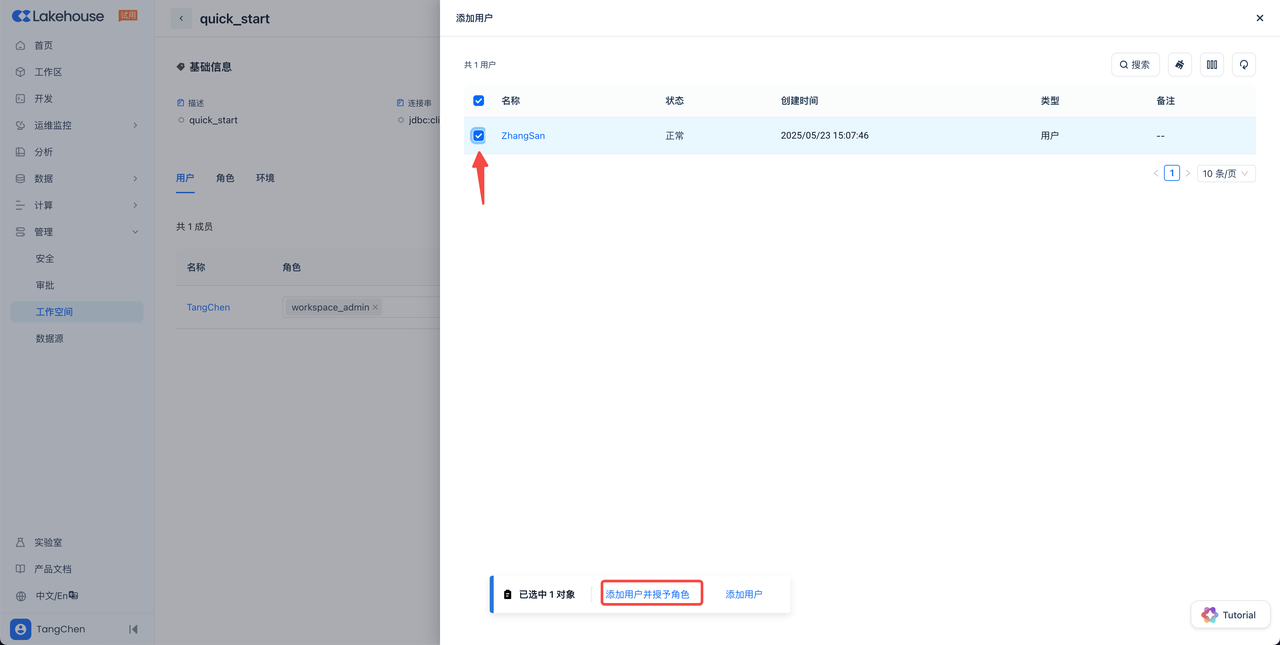
Task: Uncheck the ZhangSan row checkbox
Action: (478, 136)
